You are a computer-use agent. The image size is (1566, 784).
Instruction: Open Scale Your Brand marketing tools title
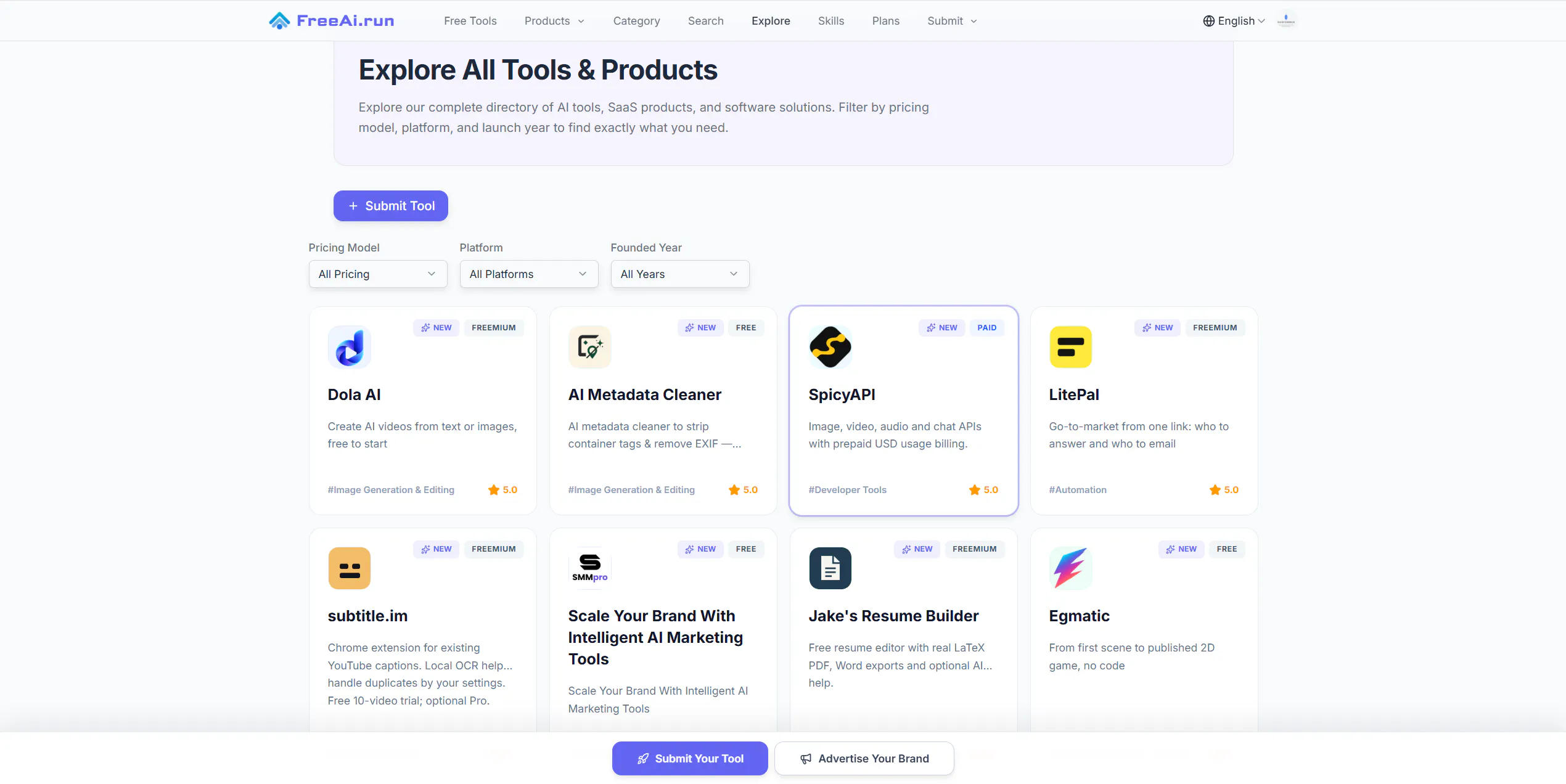655,637
